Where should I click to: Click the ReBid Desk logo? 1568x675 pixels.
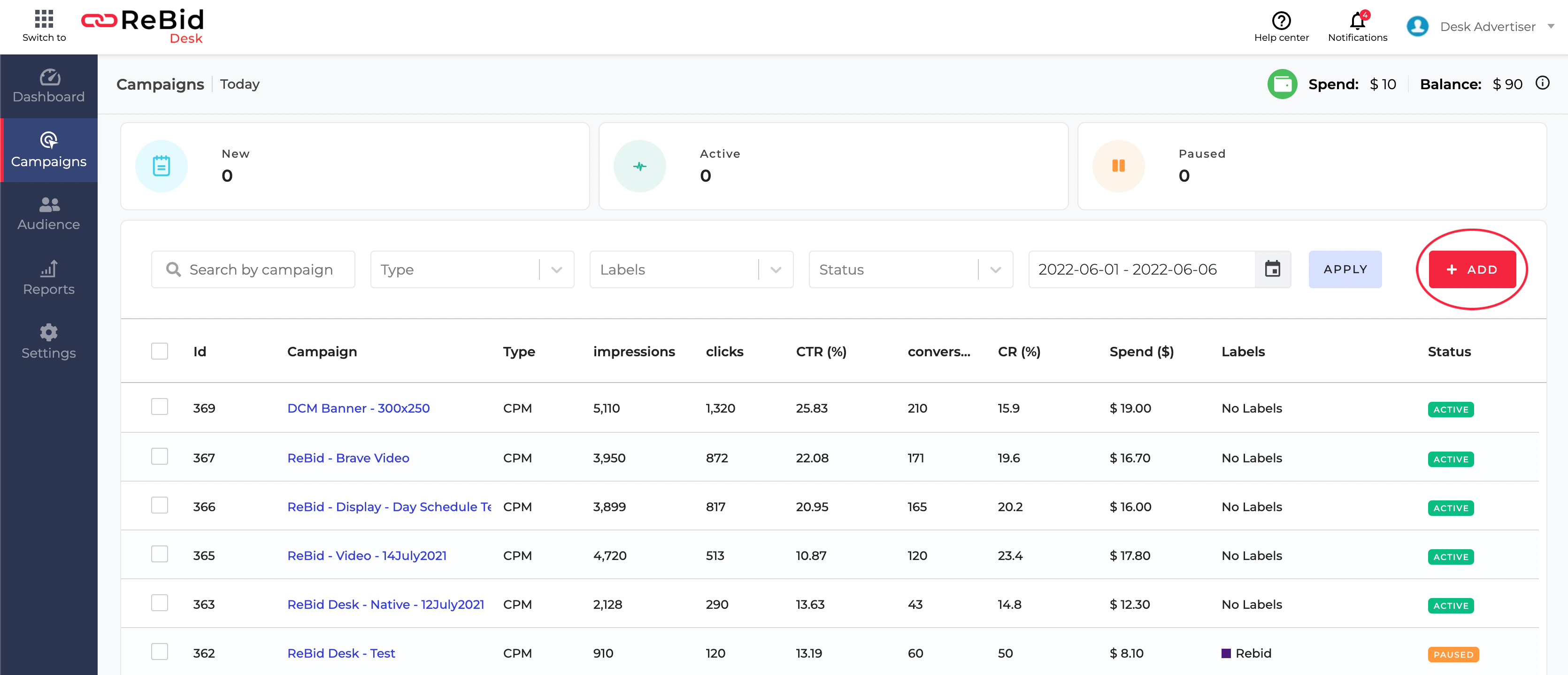point(142,26)
